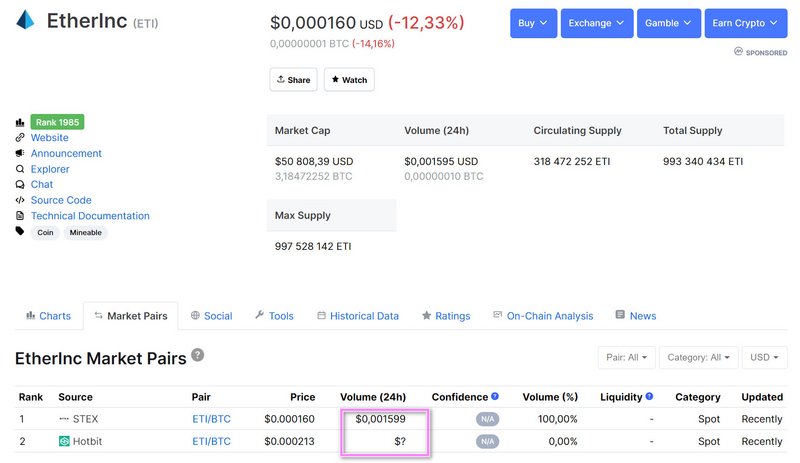Click the bar chart icon beside Rank 1985
Image resolution: width=800 pixels, height=463 pixels.
20,123
